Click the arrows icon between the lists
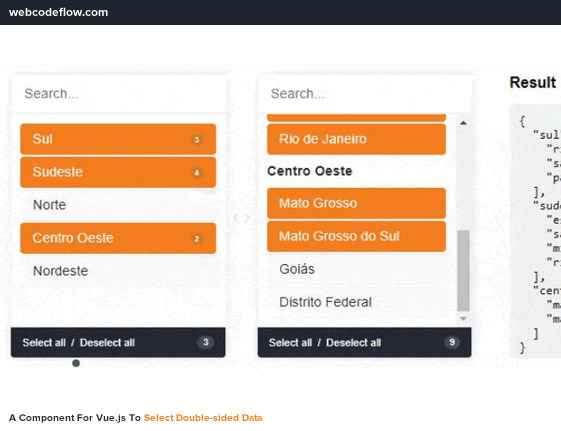Image resolution: width=561 pixels, height=431 pixels. tap(241, 217)
